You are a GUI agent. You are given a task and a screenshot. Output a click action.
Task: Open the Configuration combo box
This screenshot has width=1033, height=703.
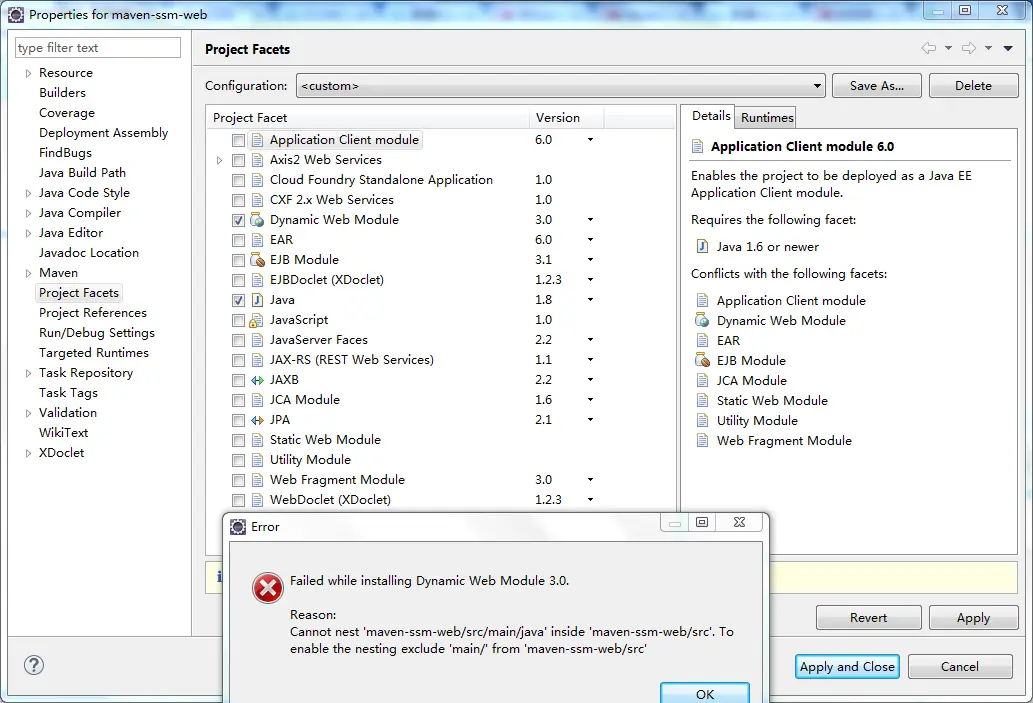561,86
